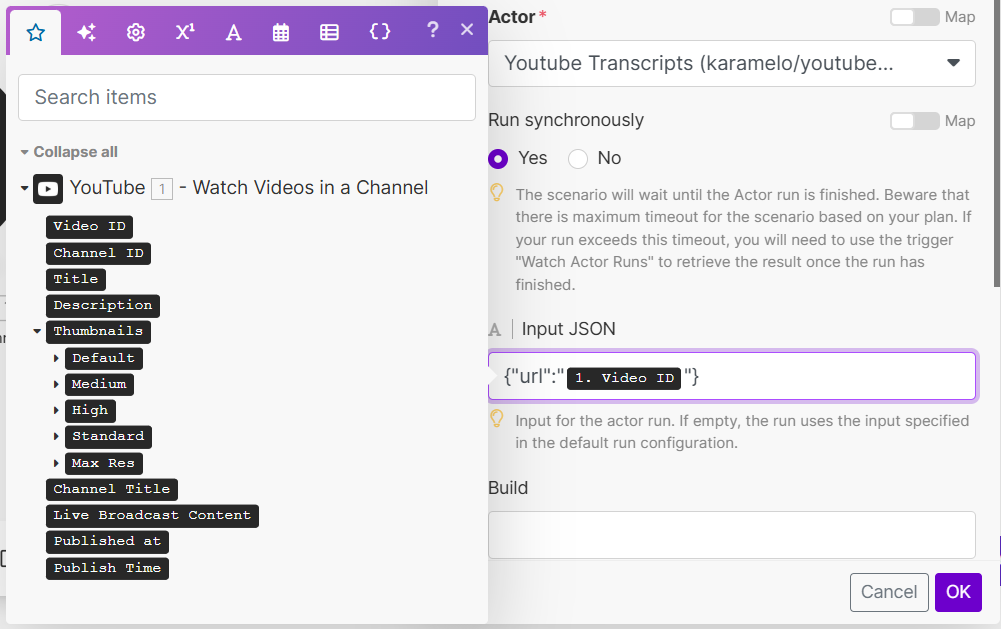Insert the Title pill
This screenshot has height=629, width=1001.
coord(76,279)
